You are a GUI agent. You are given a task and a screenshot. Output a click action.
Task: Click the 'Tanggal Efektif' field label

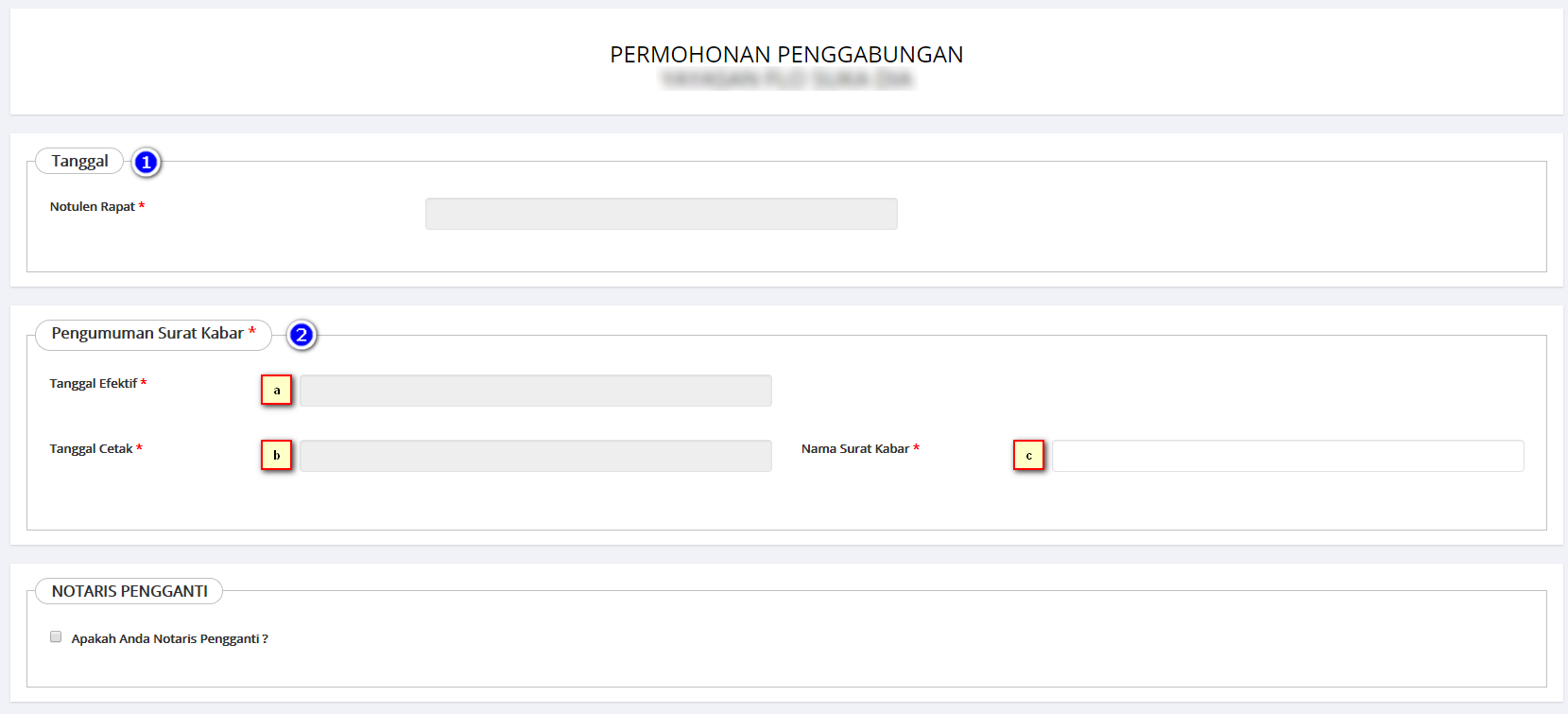(94, 384)
